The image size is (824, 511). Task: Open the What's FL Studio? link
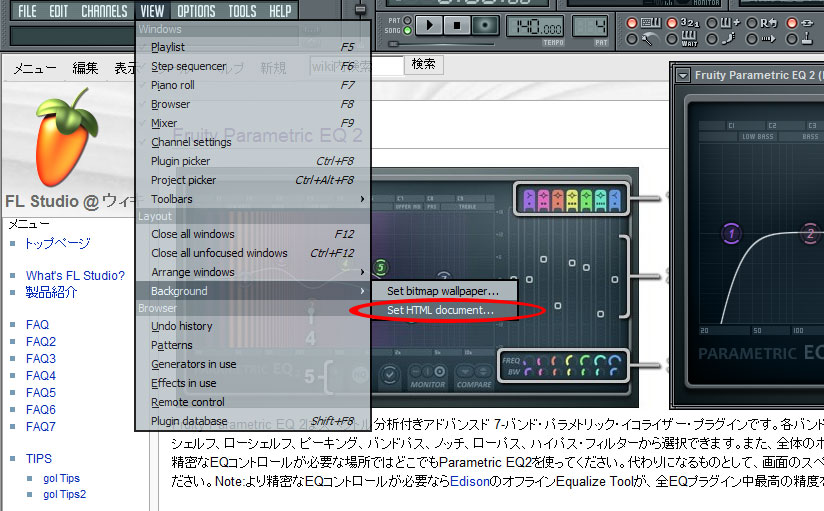pos(75,275)
